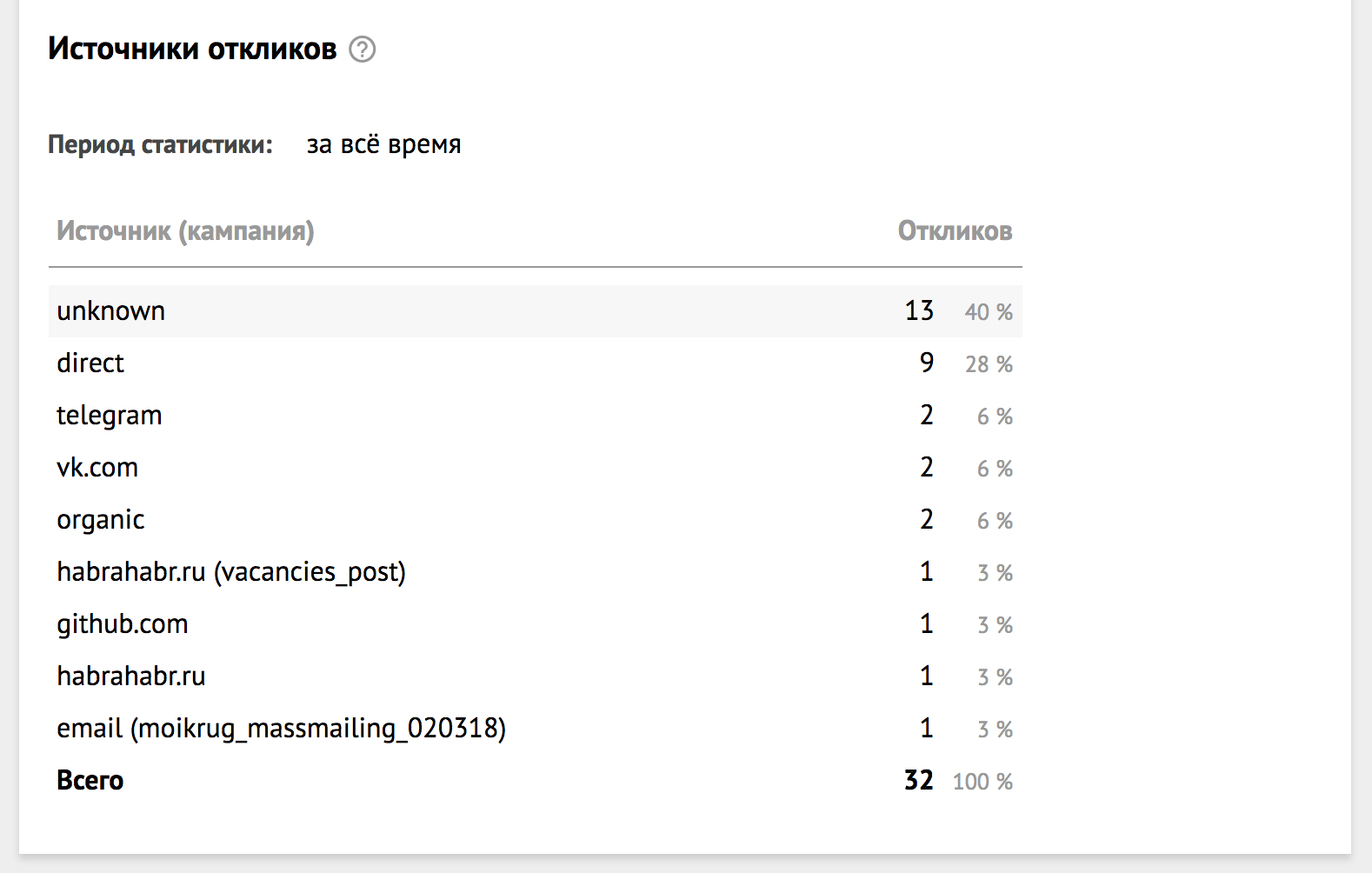1372x873 pixels.
Task: Click the help question mark icon
Action: tap(363, 50)
